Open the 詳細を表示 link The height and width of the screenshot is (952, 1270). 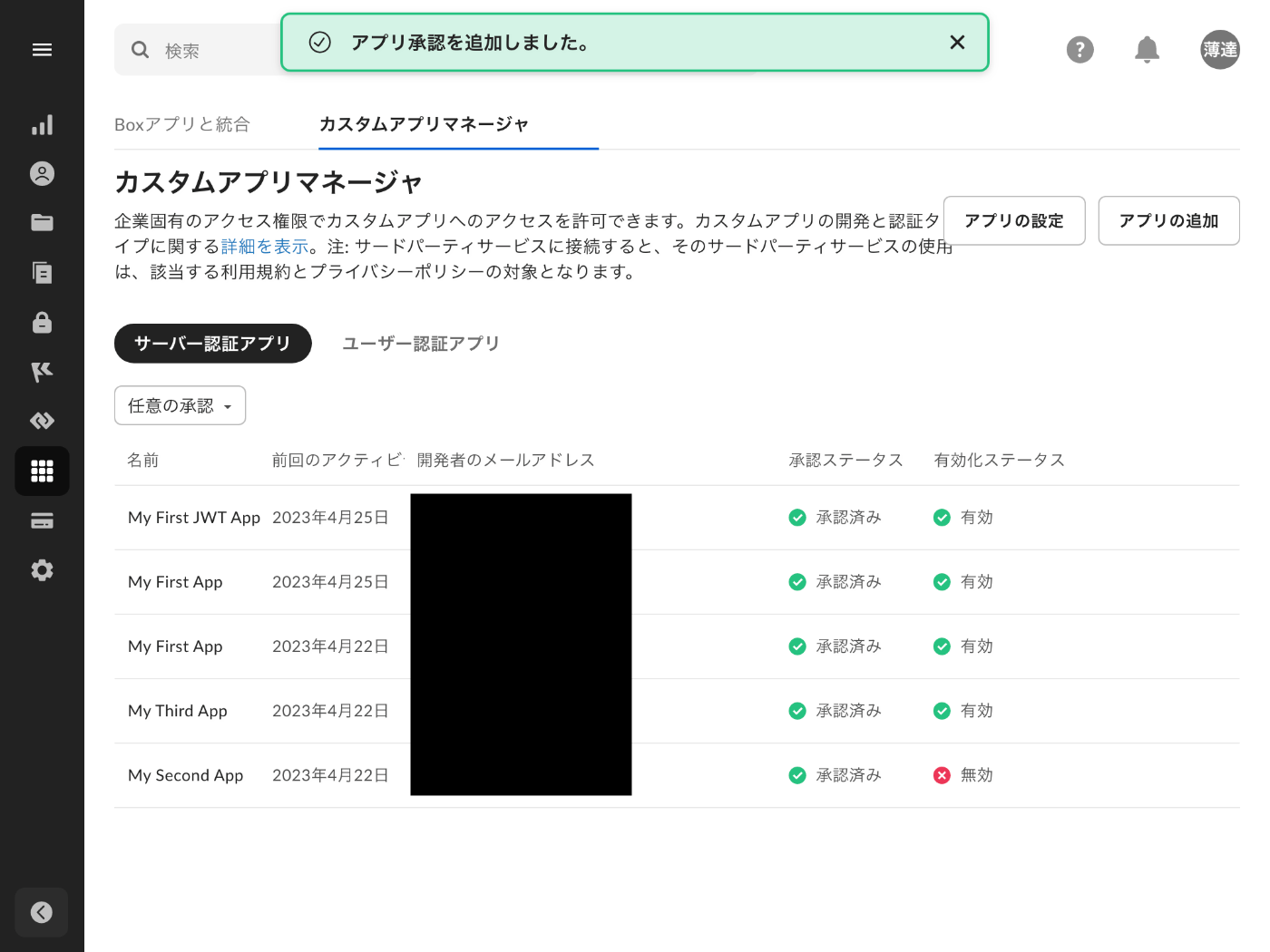pos(265,247)
